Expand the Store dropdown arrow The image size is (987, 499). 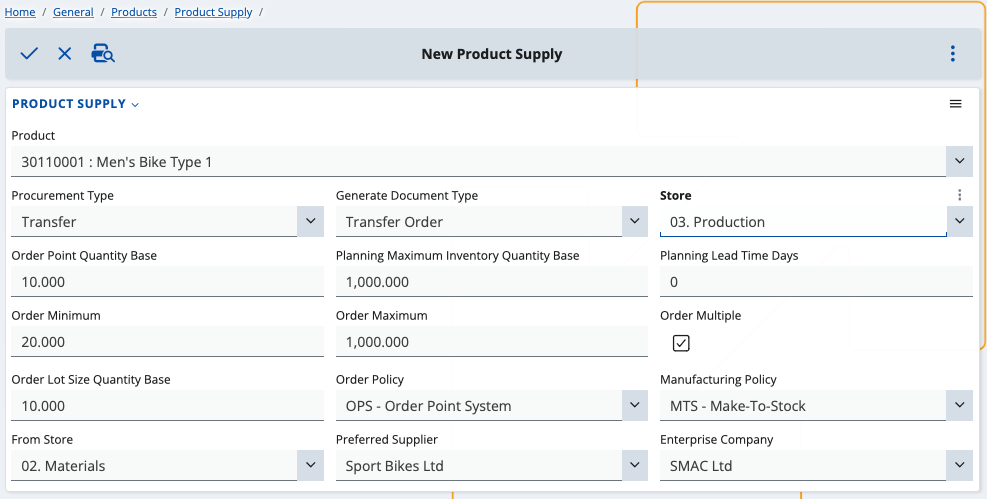coord(959,221)
